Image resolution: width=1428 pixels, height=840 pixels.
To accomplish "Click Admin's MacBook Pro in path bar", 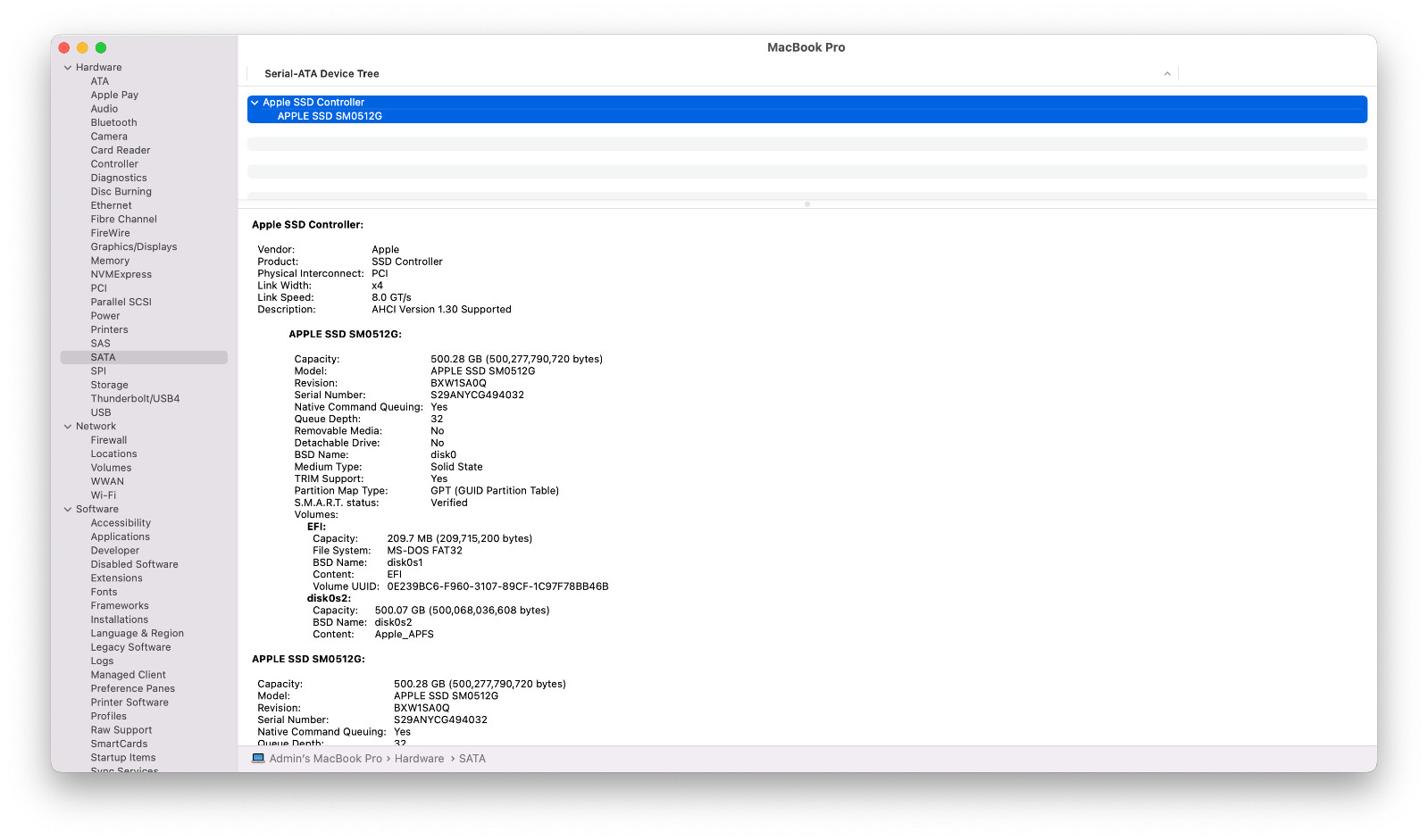I will point(325,759).
